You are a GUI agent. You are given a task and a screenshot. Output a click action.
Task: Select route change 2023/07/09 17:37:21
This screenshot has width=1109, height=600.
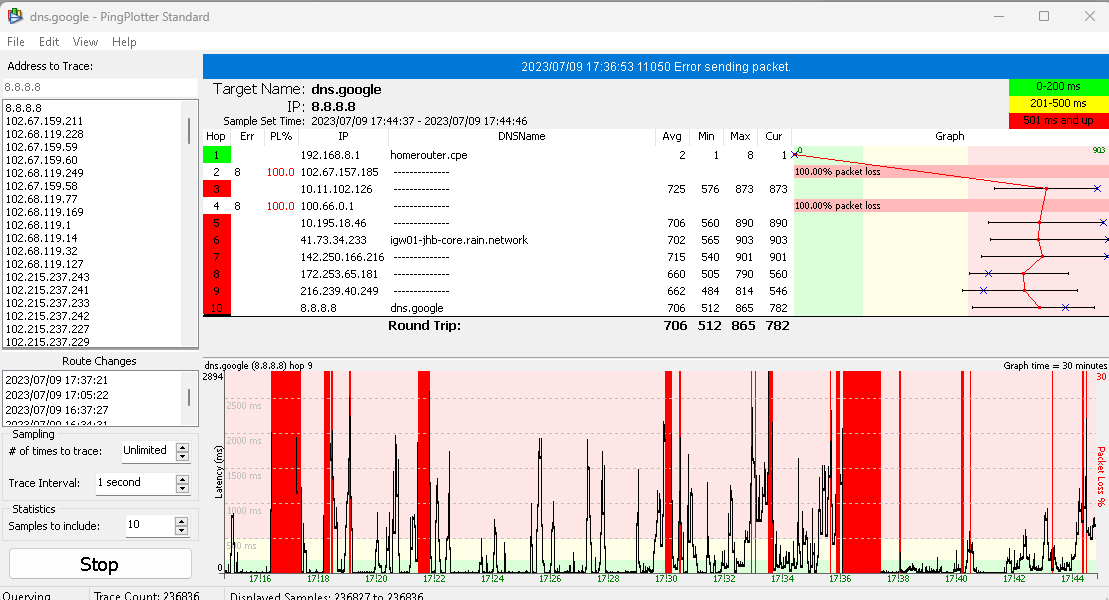(x=57, y=380)
